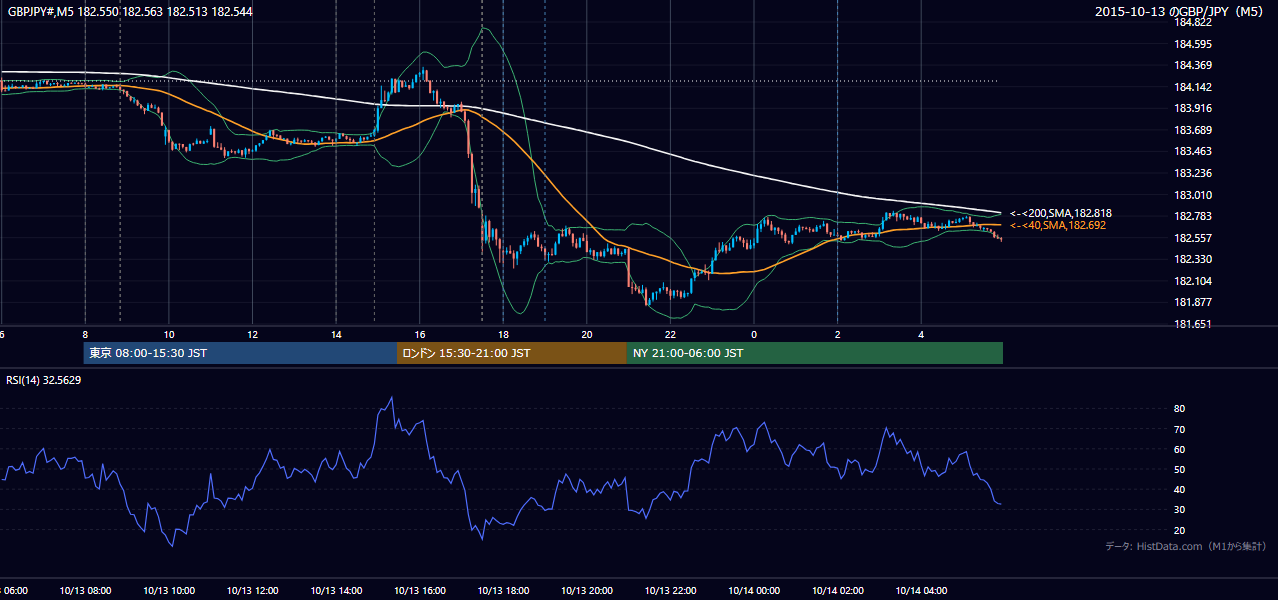Click the 10/13 12:00 time label

(252, 591)
